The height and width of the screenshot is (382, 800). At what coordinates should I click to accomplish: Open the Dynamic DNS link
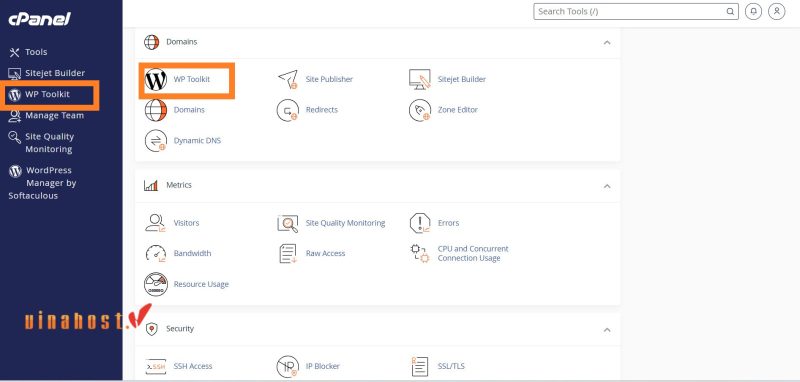(197, 141)
